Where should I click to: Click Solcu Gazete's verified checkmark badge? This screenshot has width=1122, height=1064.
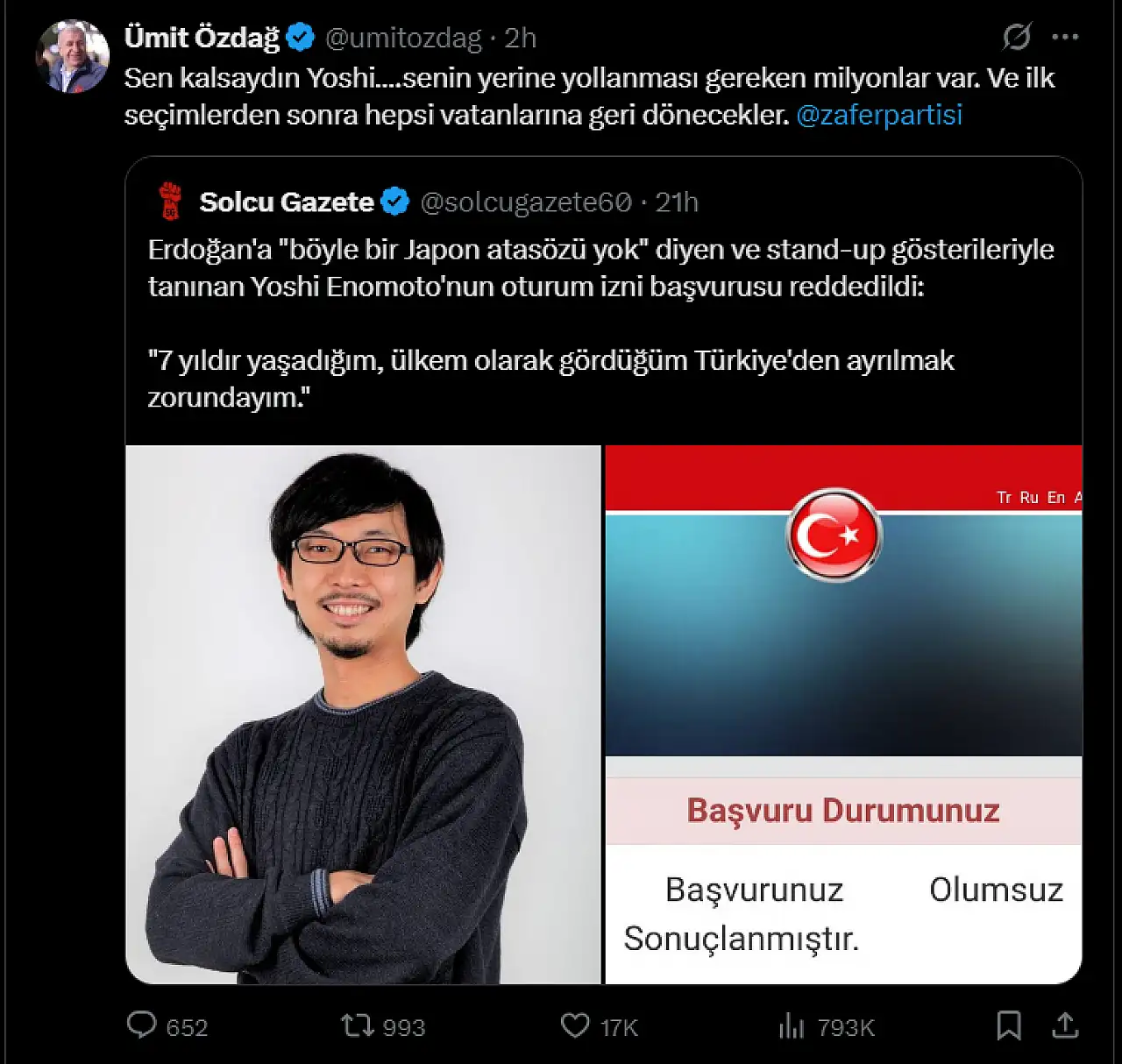click(x=395, y=202)
